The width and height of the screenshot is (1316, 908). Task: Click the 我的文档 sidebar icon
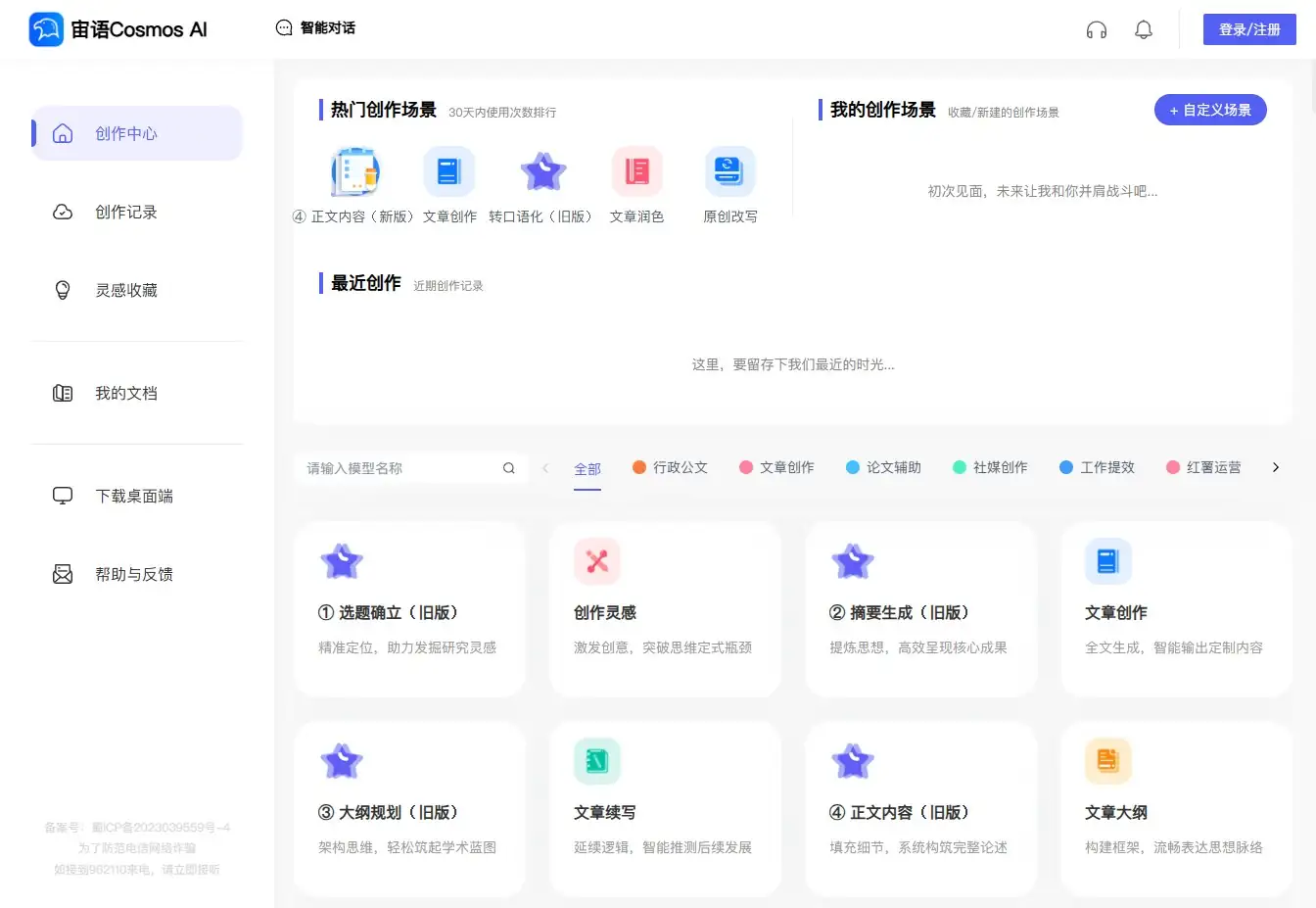pyautogui.click(x=63, y=393)
